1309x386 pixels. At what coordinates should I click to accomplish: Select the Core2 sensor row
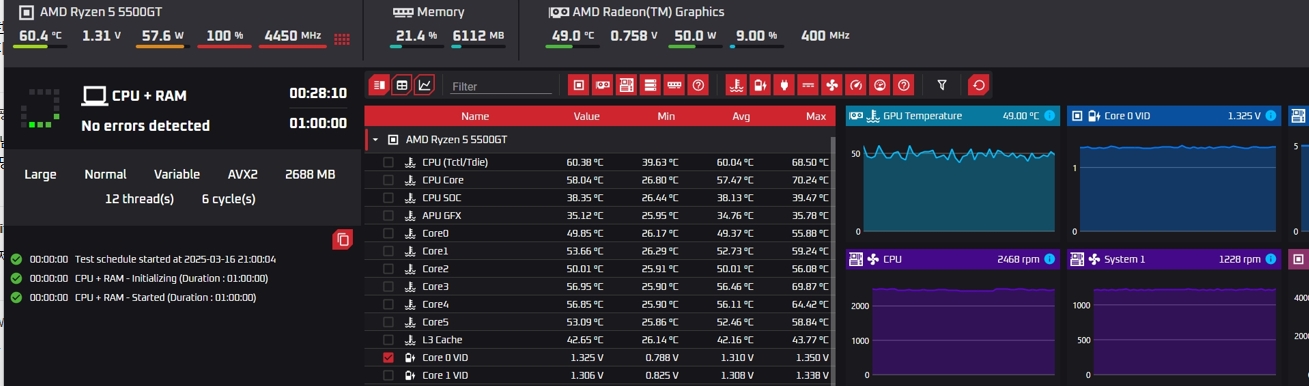(599, 269)
